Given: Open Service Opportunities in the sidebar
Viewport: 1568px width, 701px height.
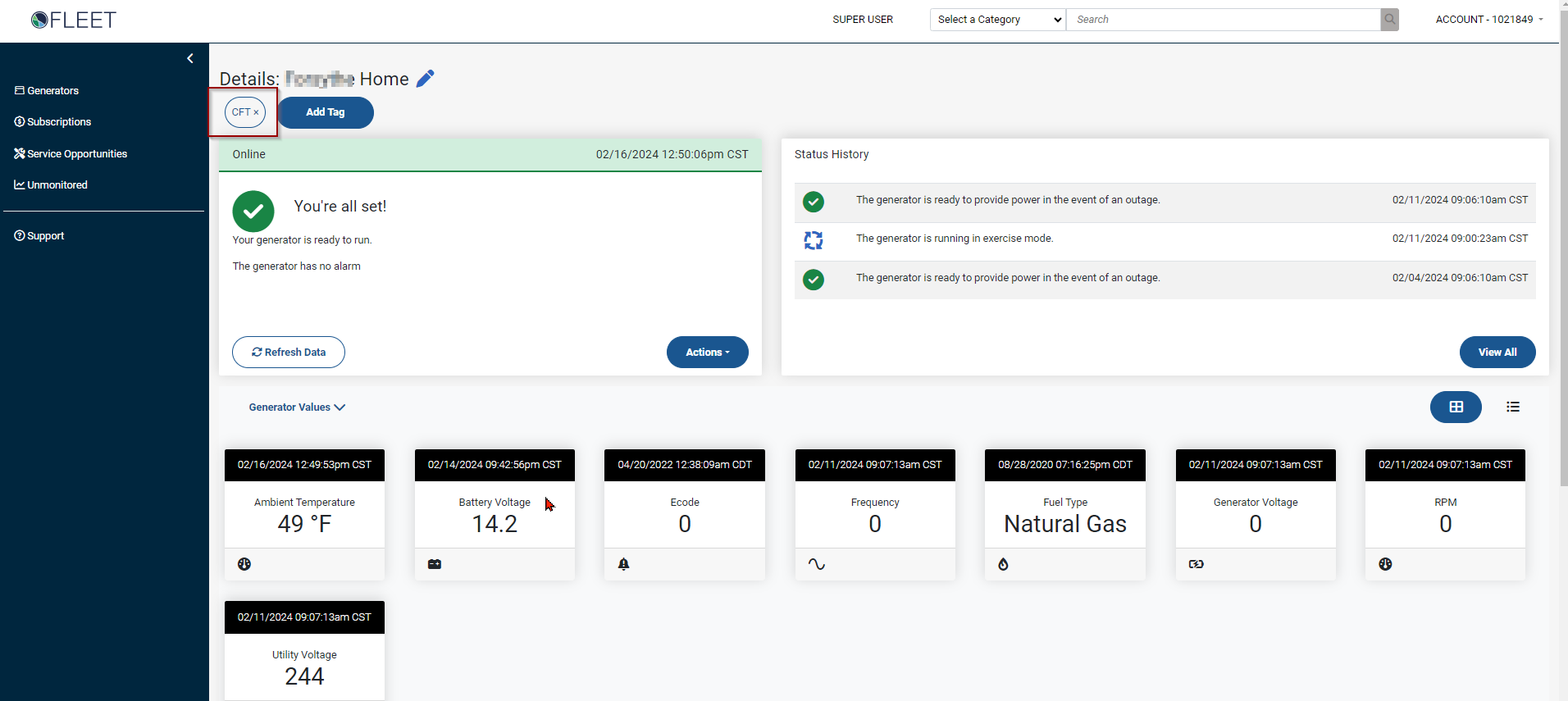Looking at the screenshot, I should tap(71, 154).
